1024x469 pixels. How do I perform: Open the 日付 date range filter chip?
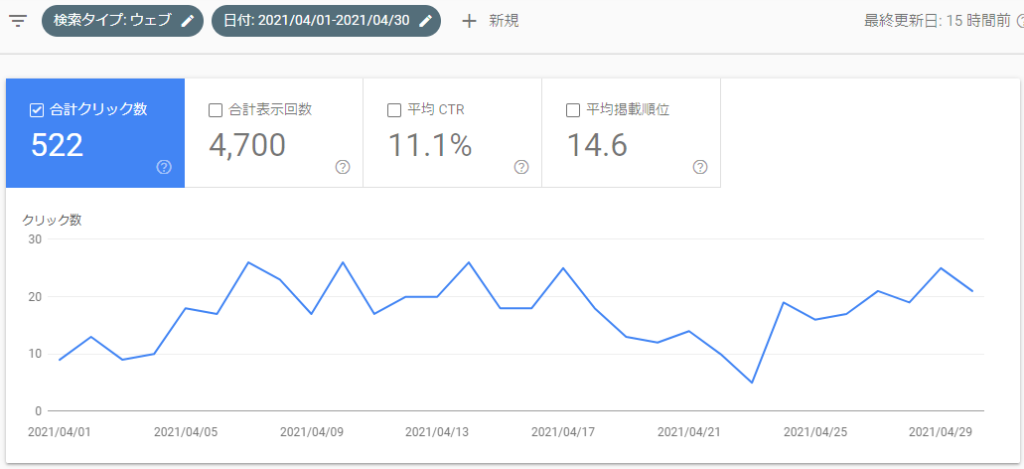[x=318, y=21]
